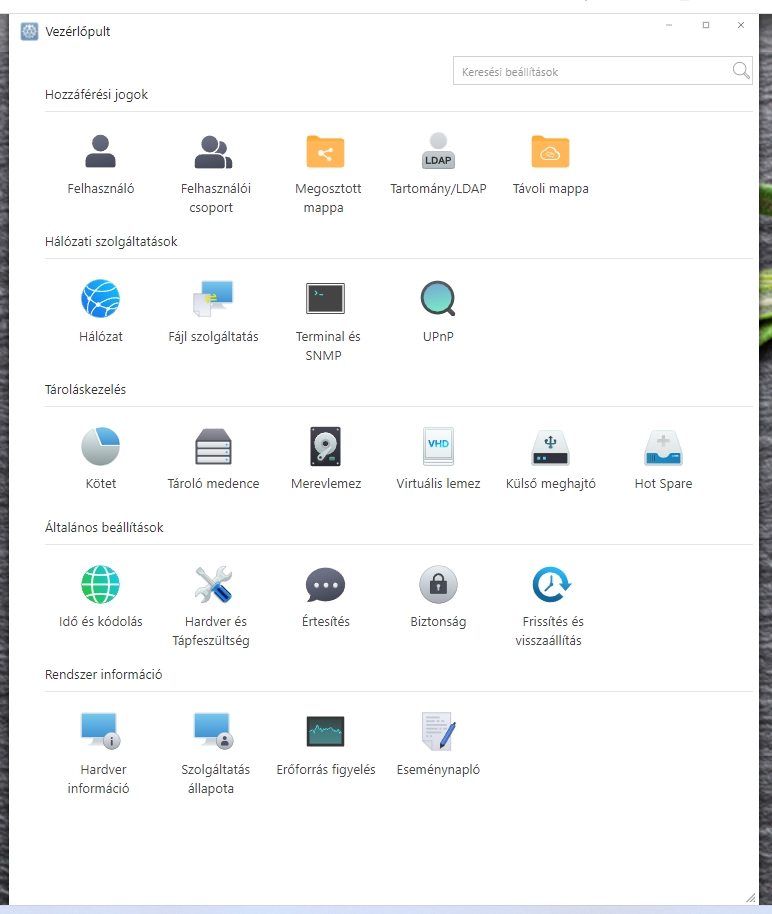
Task: Open the Szolgáltatás állapota icon
Action: click(x=213, y=730)
